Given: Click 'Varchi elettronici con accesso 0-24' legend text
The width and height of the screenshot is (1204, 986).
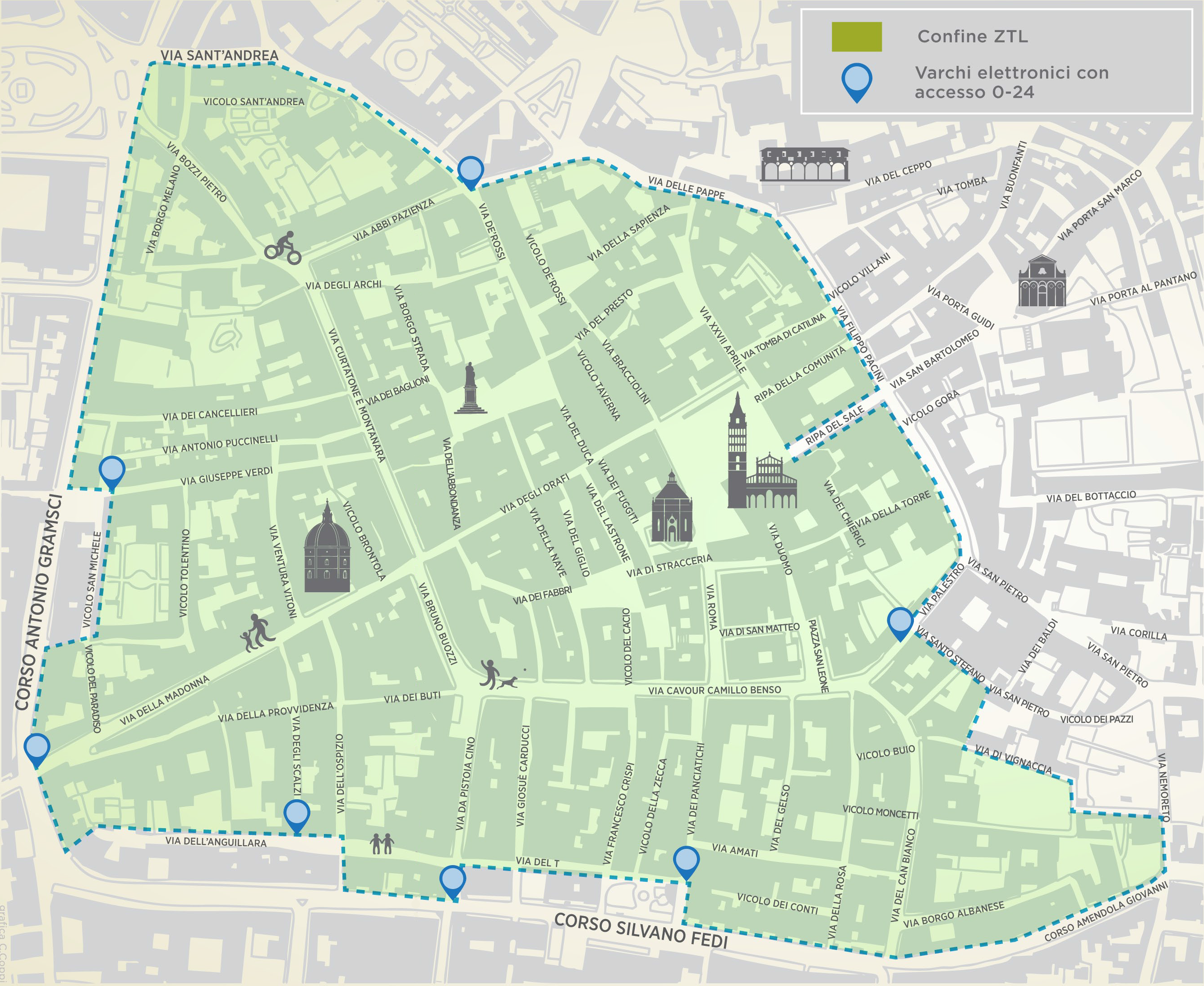Looking at the screenshot, I should [1011, 83].
